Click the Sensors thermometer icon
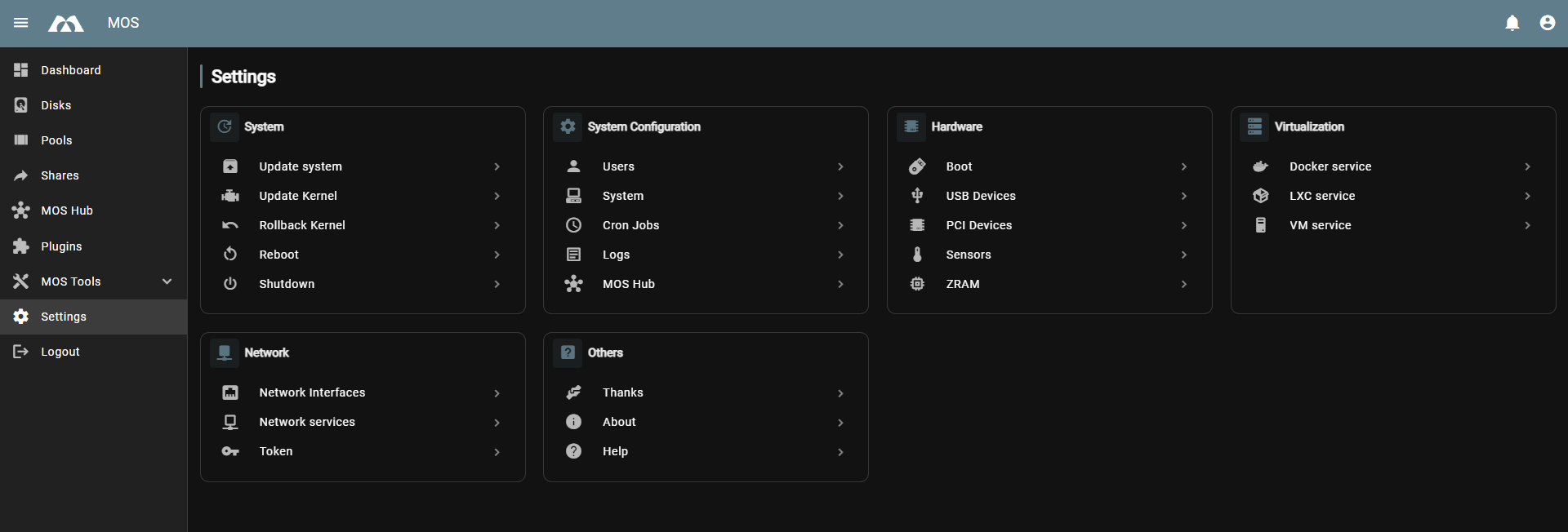The height and width of the screenshot is (532, 1568). [x=917, y=255]
